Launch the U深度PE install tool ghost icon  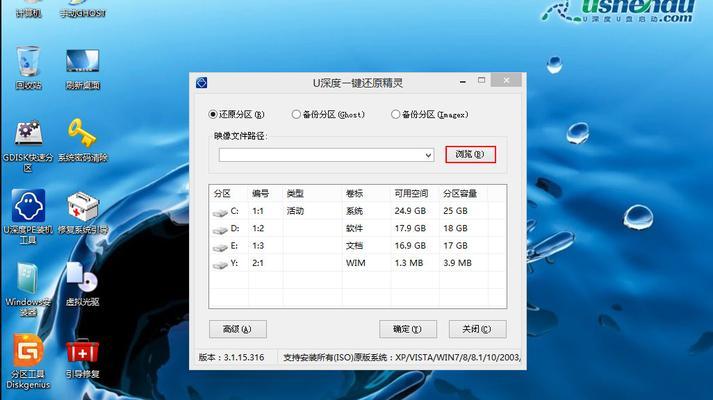28,206
